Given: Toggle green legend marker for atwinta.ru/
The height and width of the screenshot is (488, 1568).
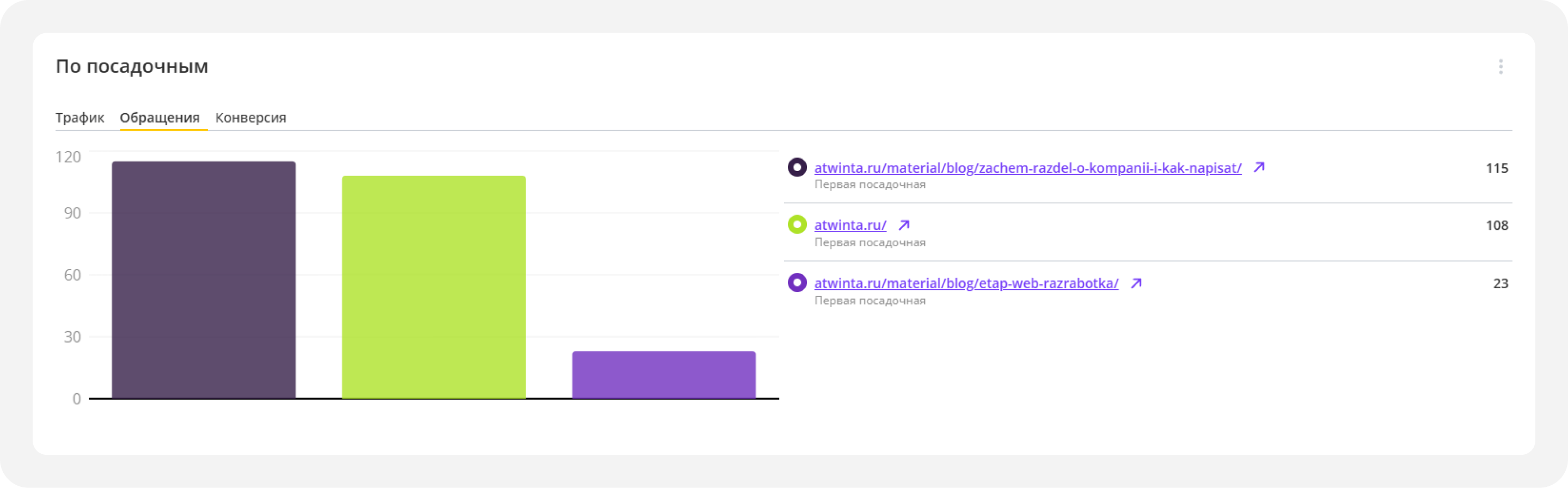Looking at the screenshot, I should (797, 225).
